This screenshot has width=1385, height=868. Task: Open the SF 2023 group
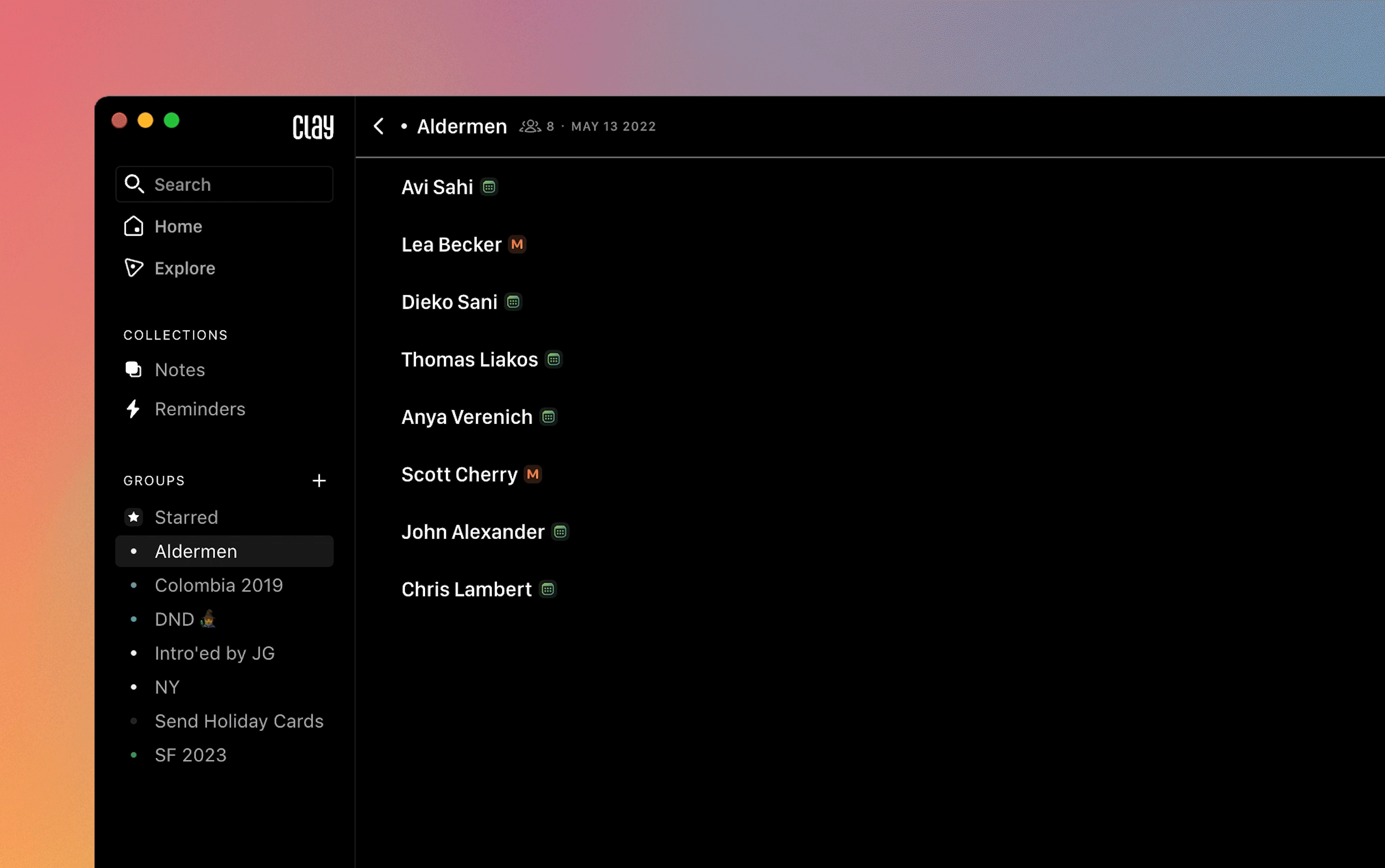pyautogui.click(x=191, y=755)
